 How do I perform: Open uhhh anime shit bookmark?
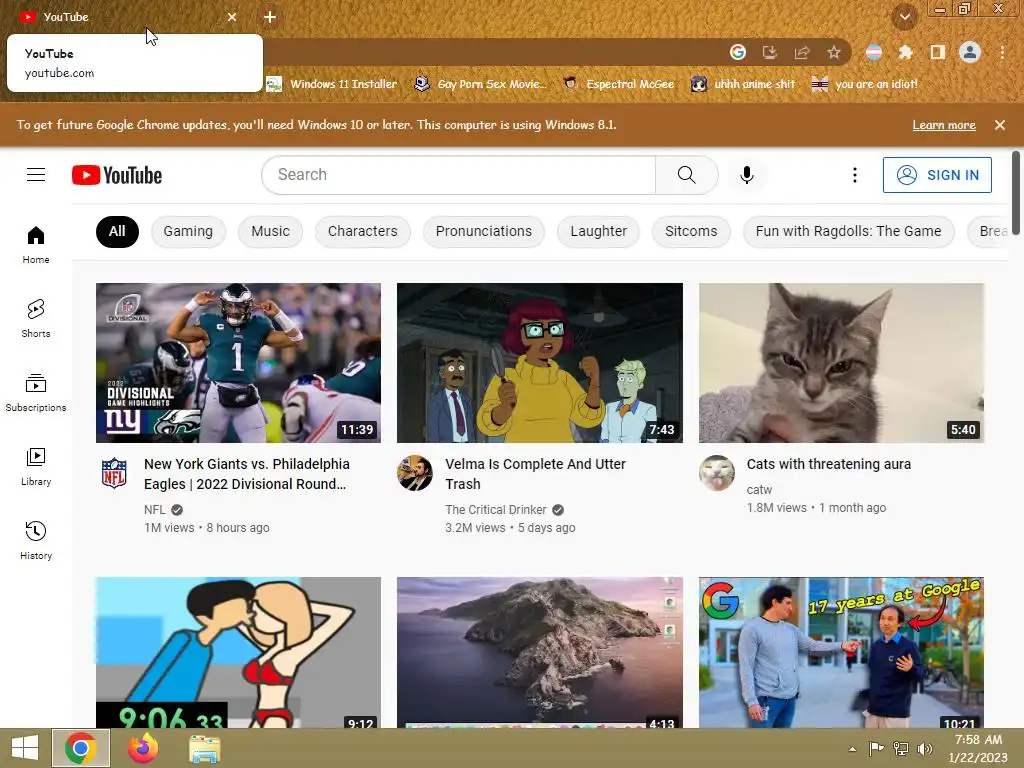pos(744,84)
